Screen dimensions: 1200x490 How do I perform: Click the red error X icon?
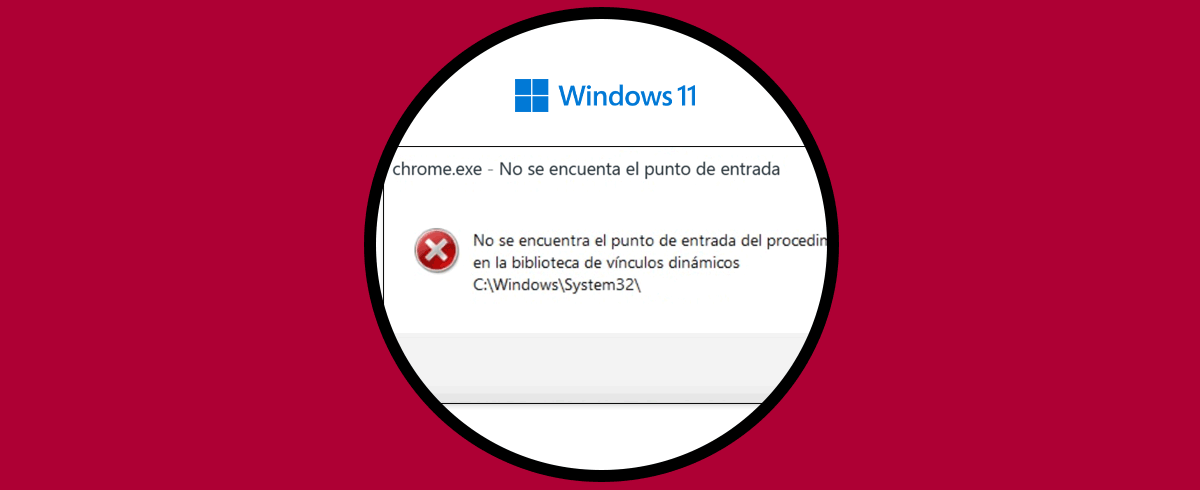[x=436, y=252]
